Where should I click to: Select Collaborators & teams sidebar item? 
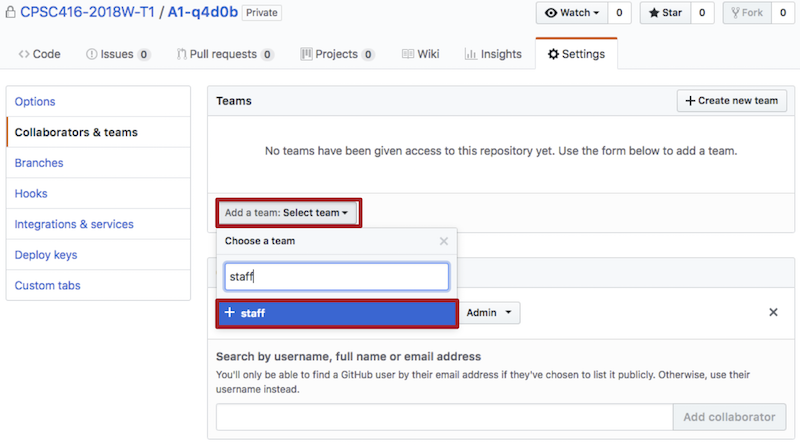(x=98, y=132)
